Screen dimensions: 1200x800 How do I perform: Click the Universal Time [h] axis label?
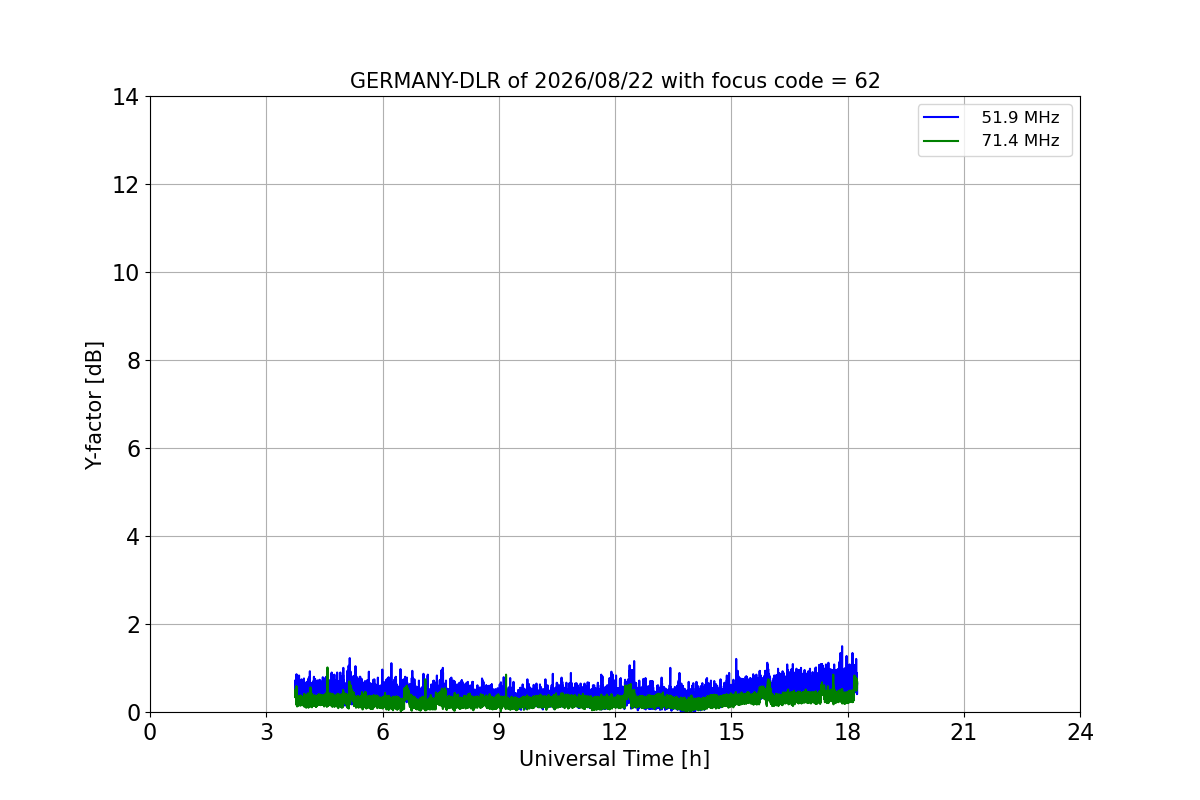click(x=614, y=759)
